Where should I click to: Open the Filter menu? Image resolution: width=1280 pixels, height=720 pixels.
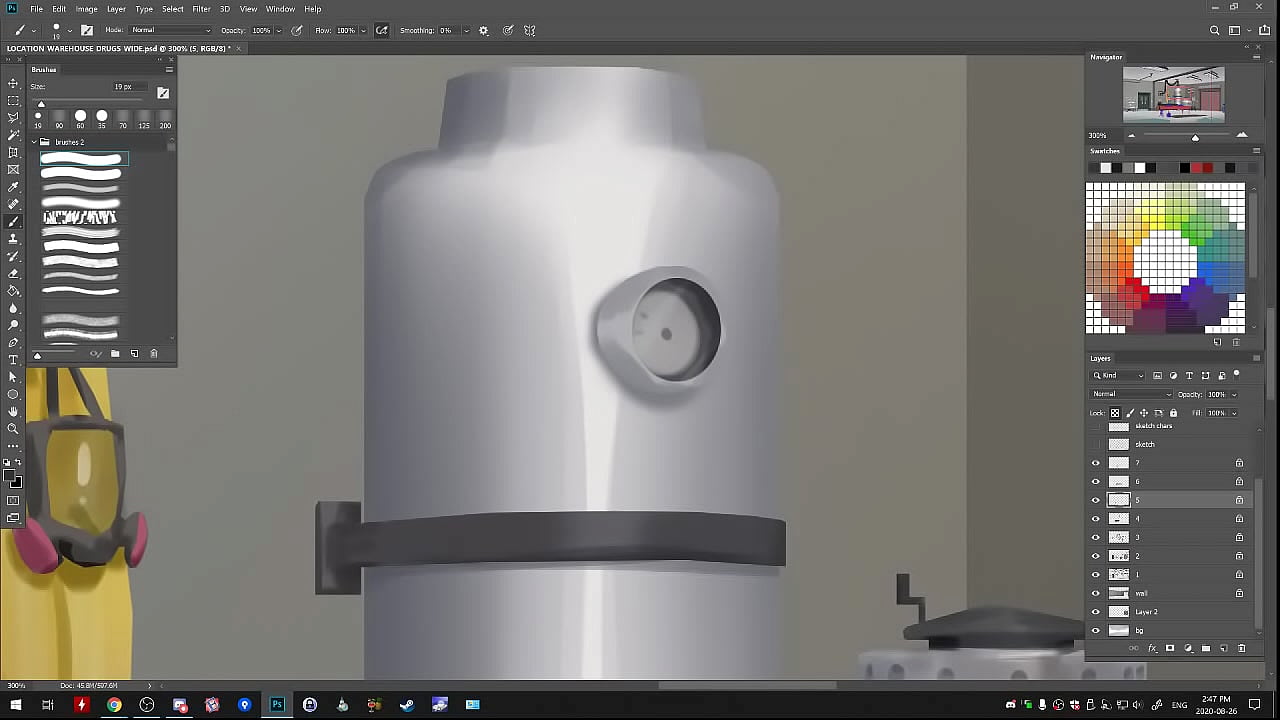[201, 9]
